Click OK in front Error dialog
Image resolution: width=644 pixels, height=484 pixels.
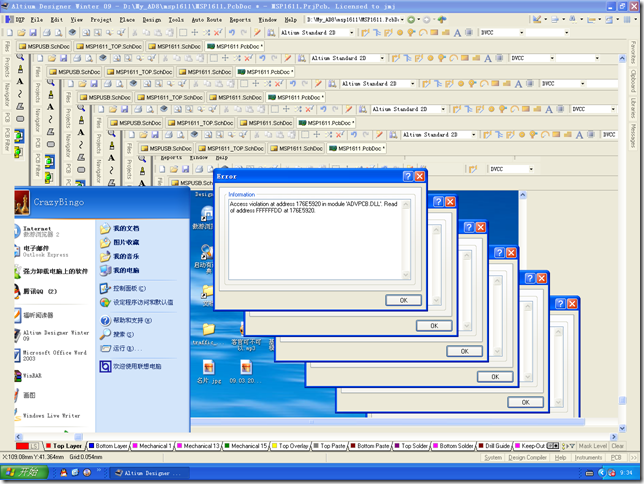click(403, 300)
